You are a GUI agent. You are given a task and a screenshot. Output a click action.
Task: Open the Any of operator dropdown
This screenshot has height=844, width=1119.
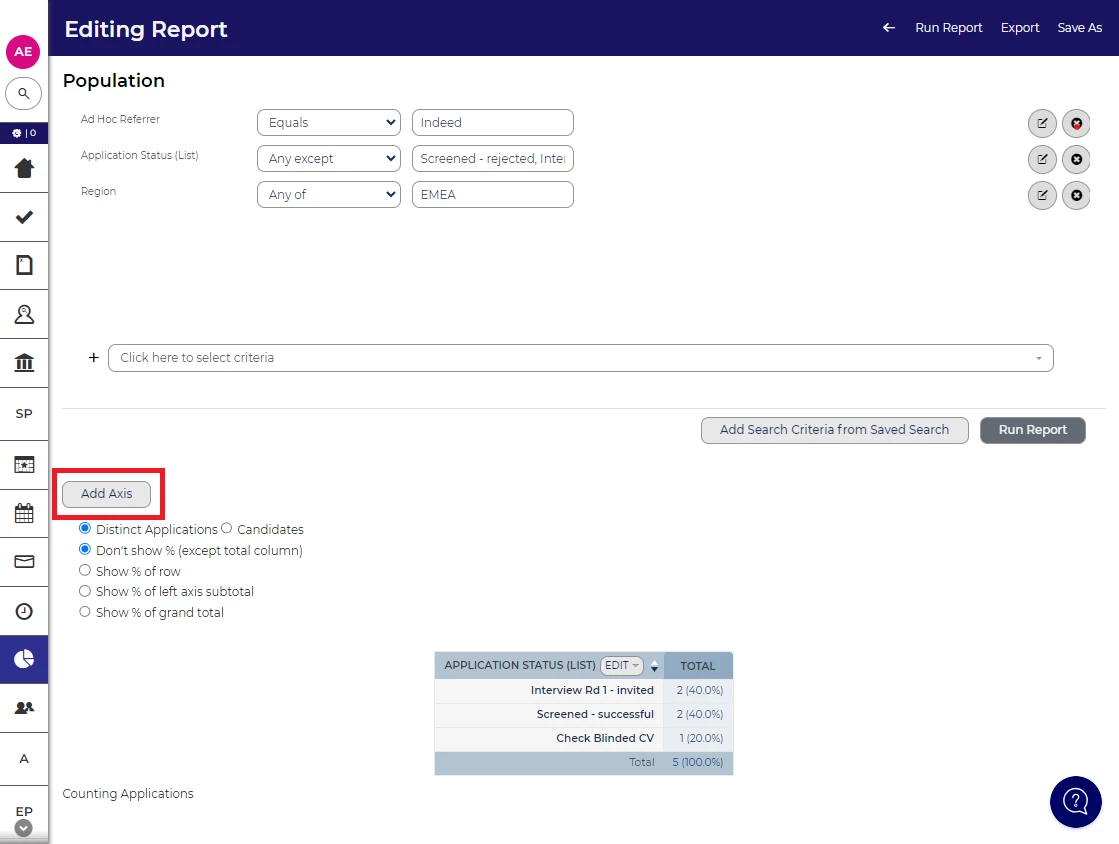tap(329, 194)
